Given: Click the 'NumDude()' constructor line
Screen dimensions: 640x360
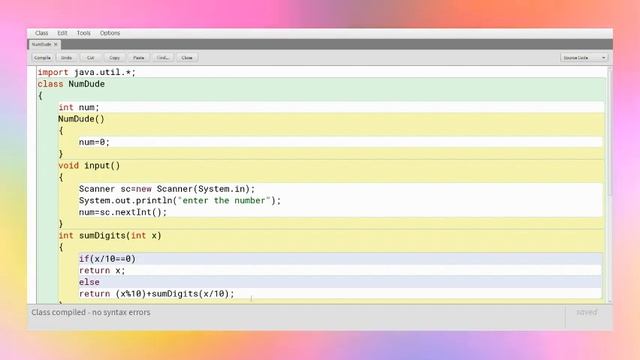Looking at the screenshot, I should pos(81,119).
